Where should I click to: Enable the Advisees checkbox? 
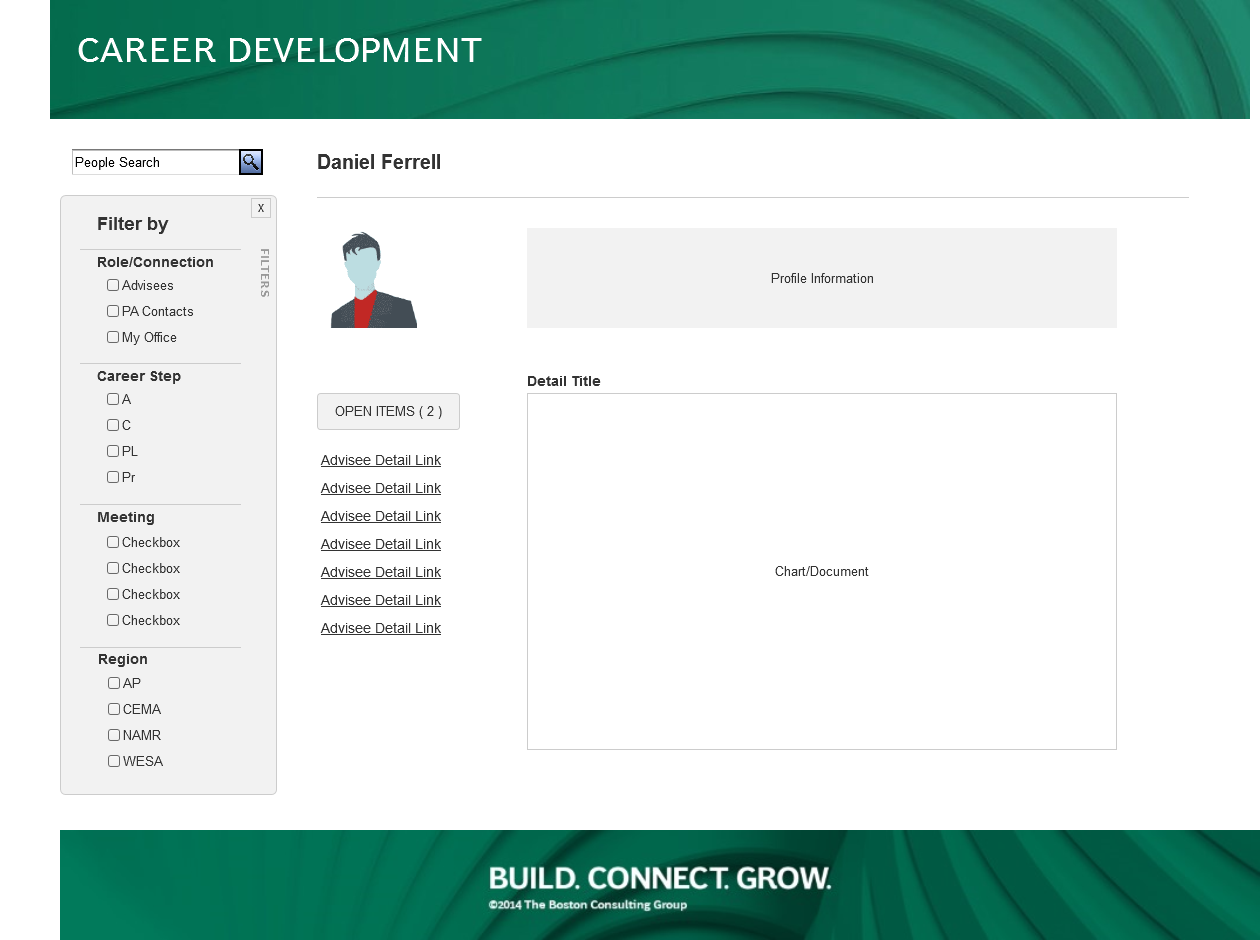113,285
